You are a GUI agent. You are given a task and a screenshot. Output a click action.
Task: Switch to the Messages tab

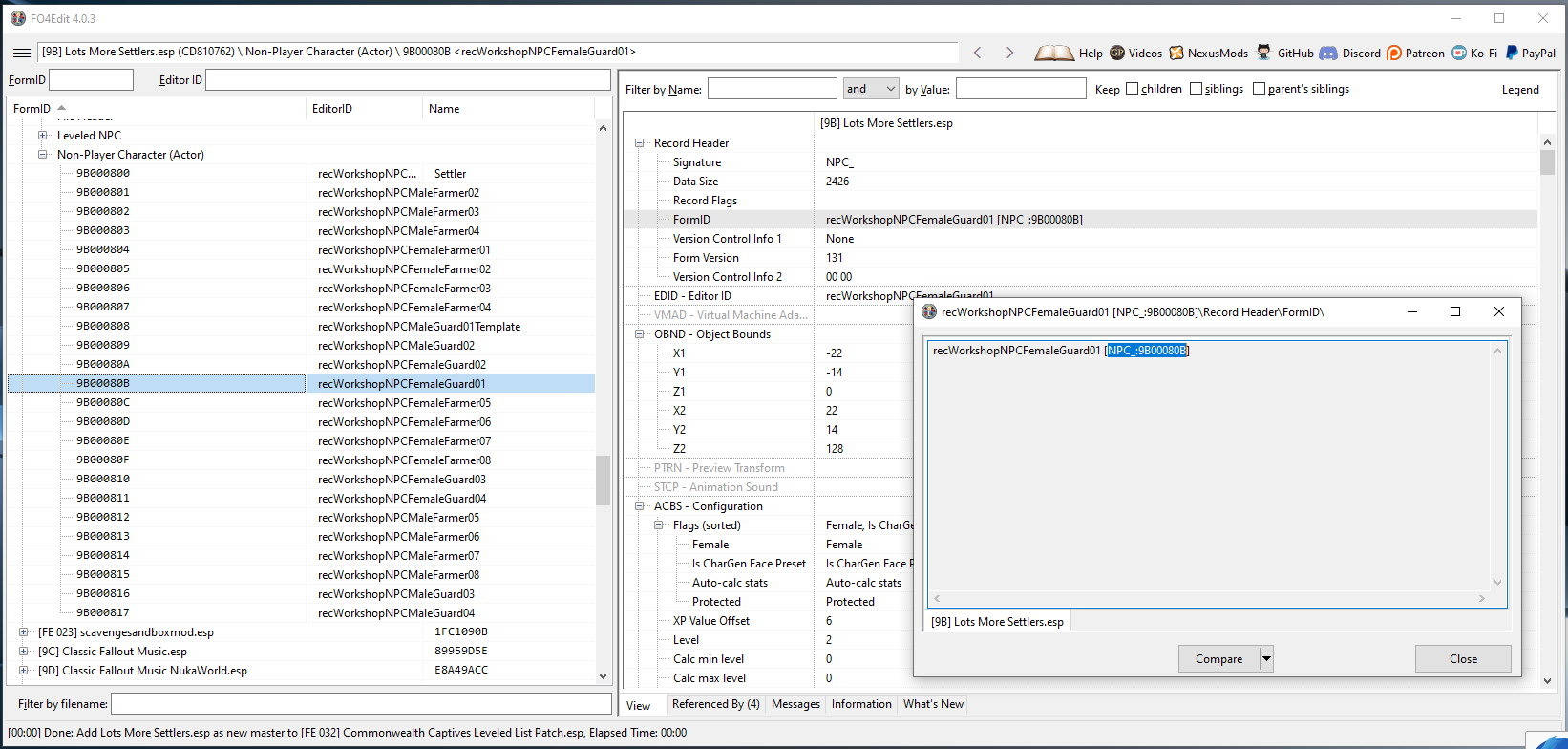(795, 704)
